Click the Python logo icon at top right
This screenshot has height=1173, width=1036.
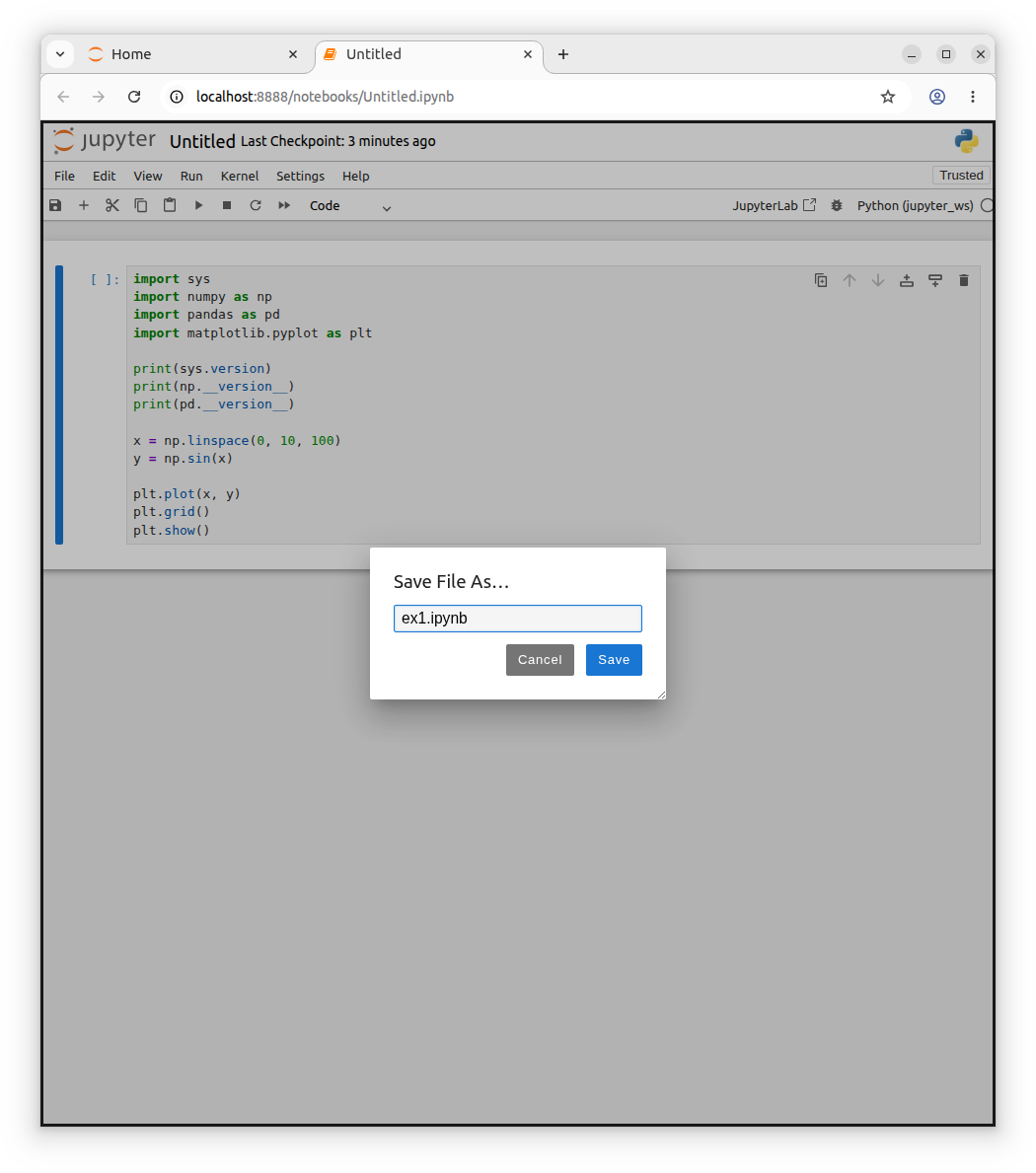pyautogui.click(x=966, y=141)
